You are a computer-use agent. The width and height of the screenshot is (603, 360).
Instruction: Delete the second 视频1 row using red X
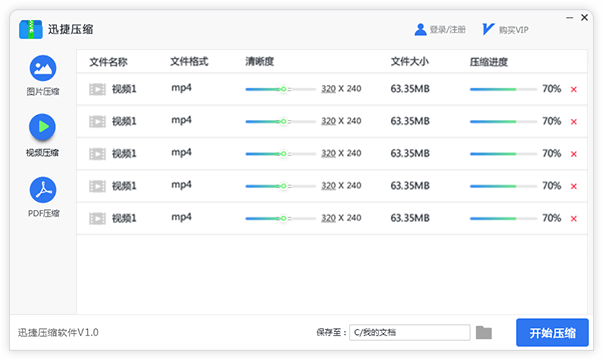[x=574, y=122]
